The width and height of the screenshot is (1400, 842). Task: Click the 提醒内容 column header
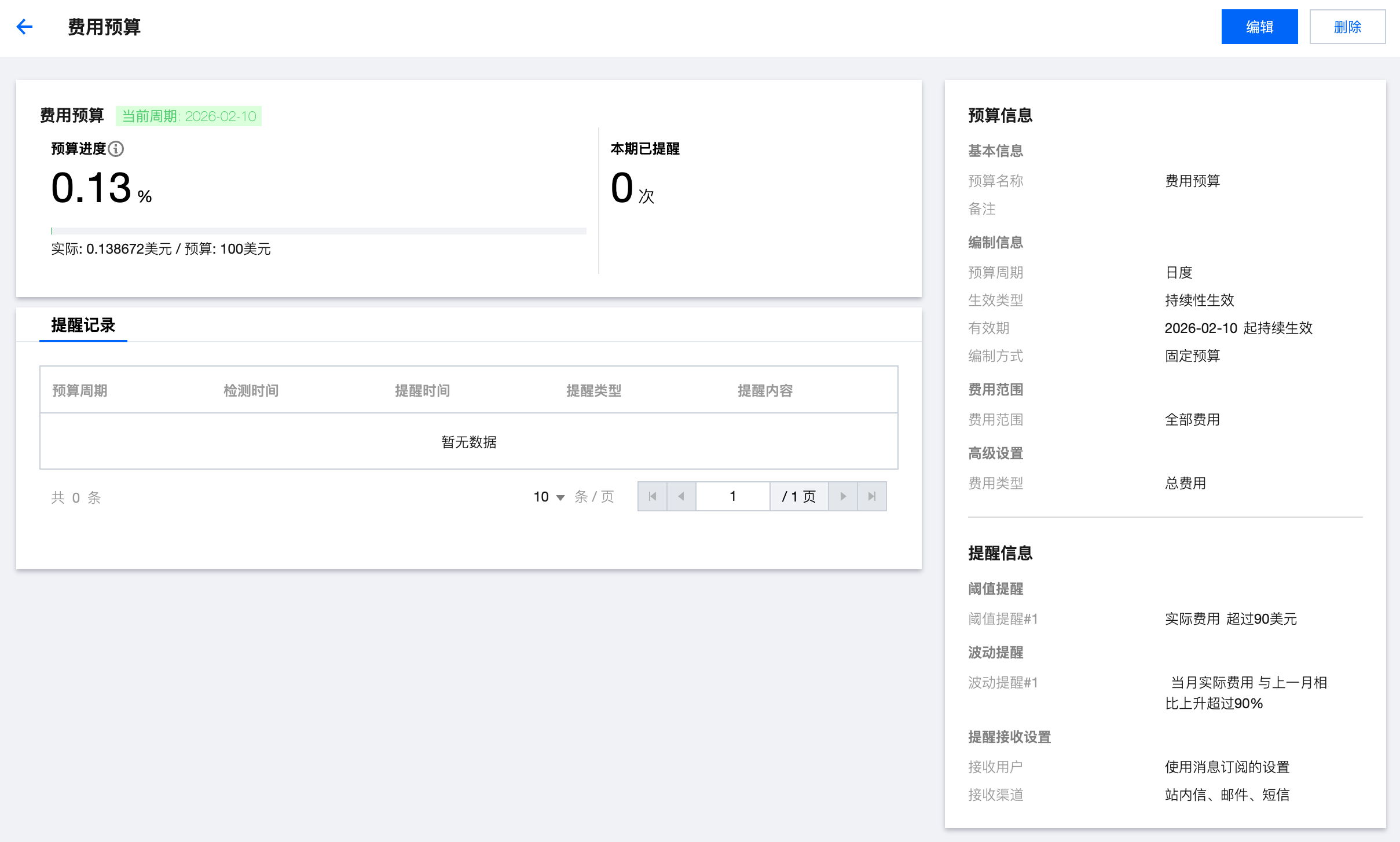pyautogui.click(x=765, y=391)
